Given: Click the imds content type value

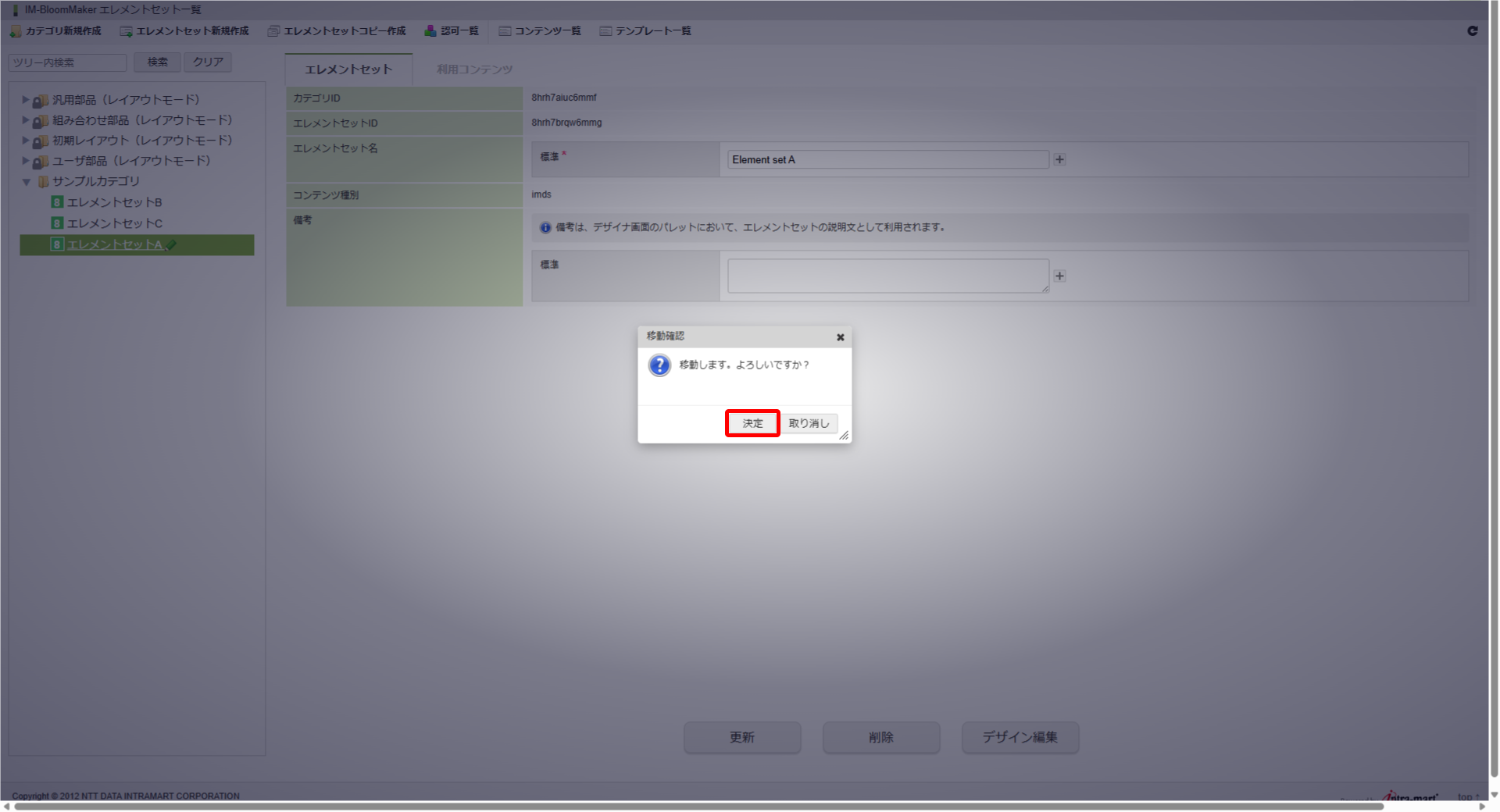Looking at the screenshot, I should point(541,194).
